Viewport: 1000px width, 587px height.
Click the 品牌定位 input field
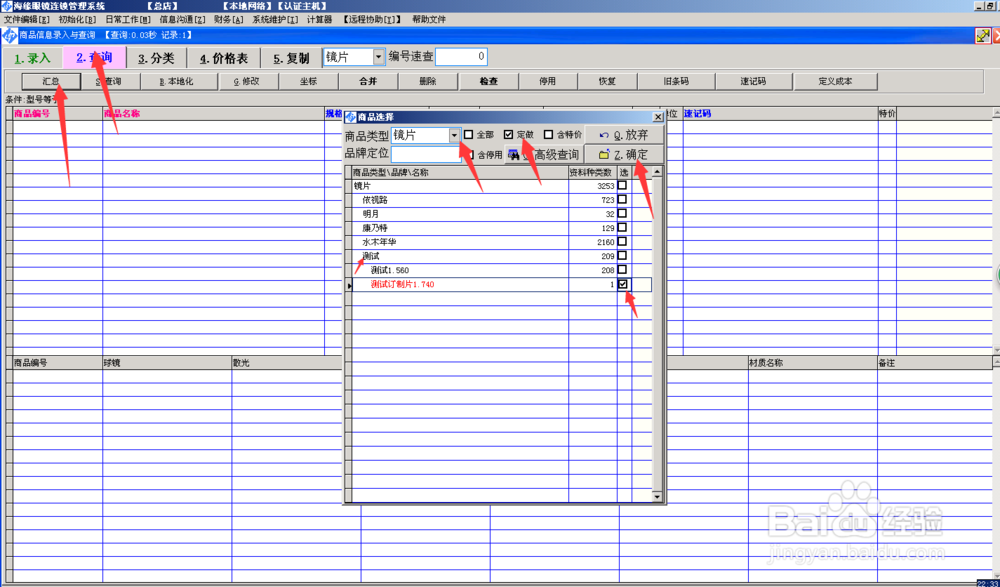pos(426,154)
